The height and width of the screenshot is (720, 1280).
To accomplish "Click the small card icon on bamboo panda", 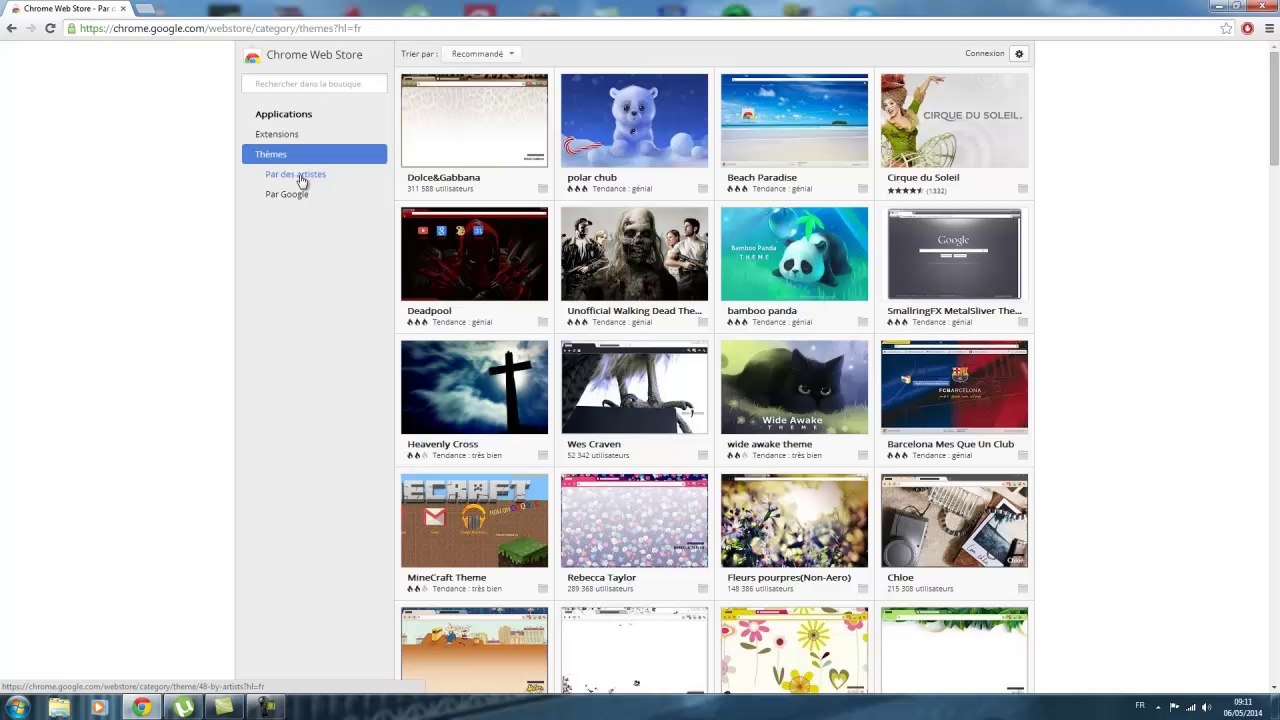I will pyautogui.click(x=862, y=322).
